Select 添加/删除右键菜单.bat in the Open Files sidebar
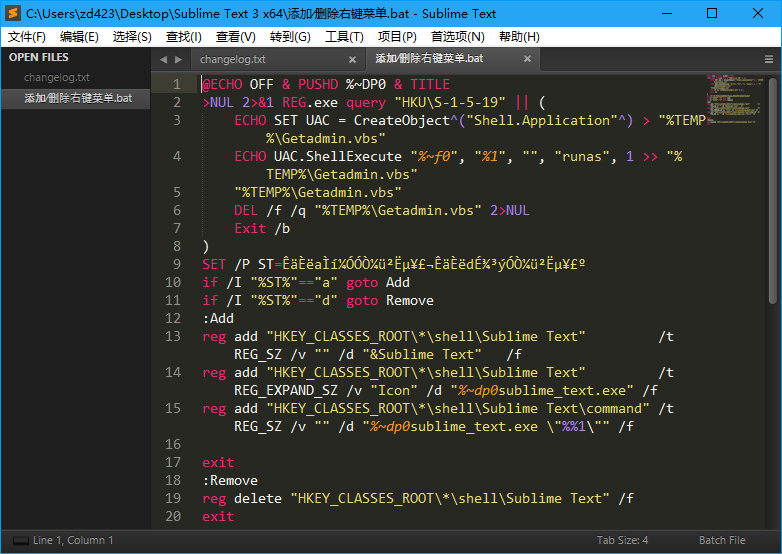 76,98
